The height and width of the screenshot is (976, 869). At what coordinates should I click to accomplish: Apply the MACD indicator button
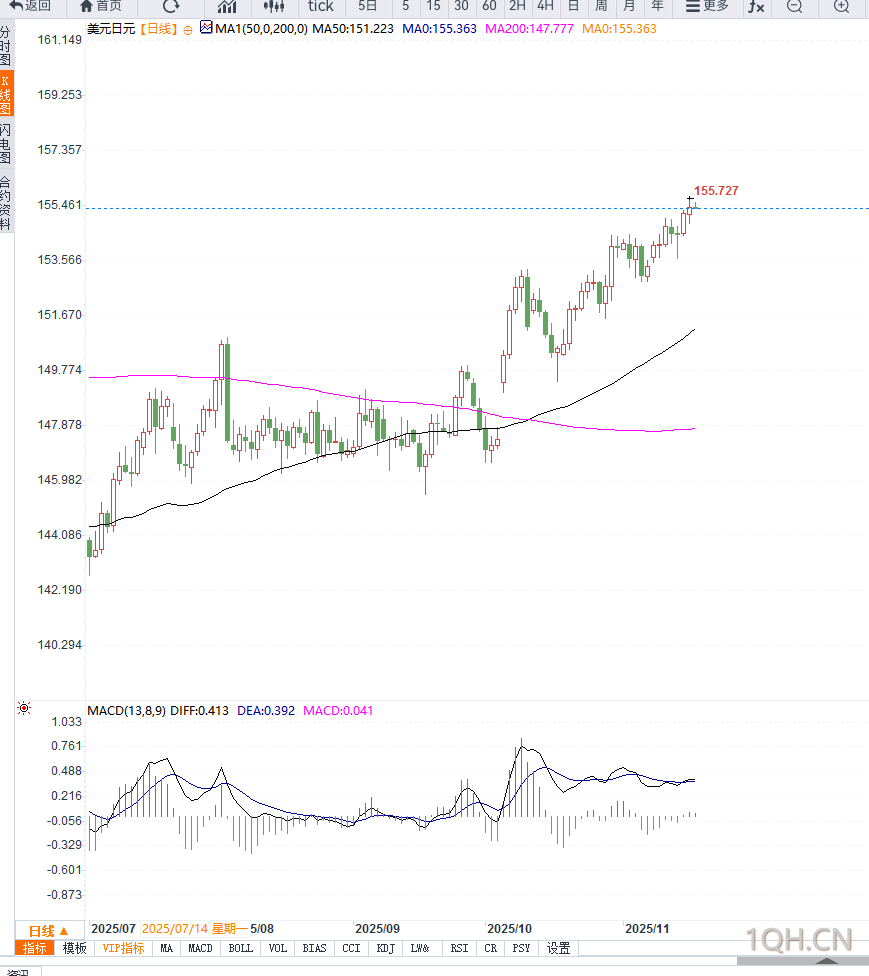pos(200,948)
